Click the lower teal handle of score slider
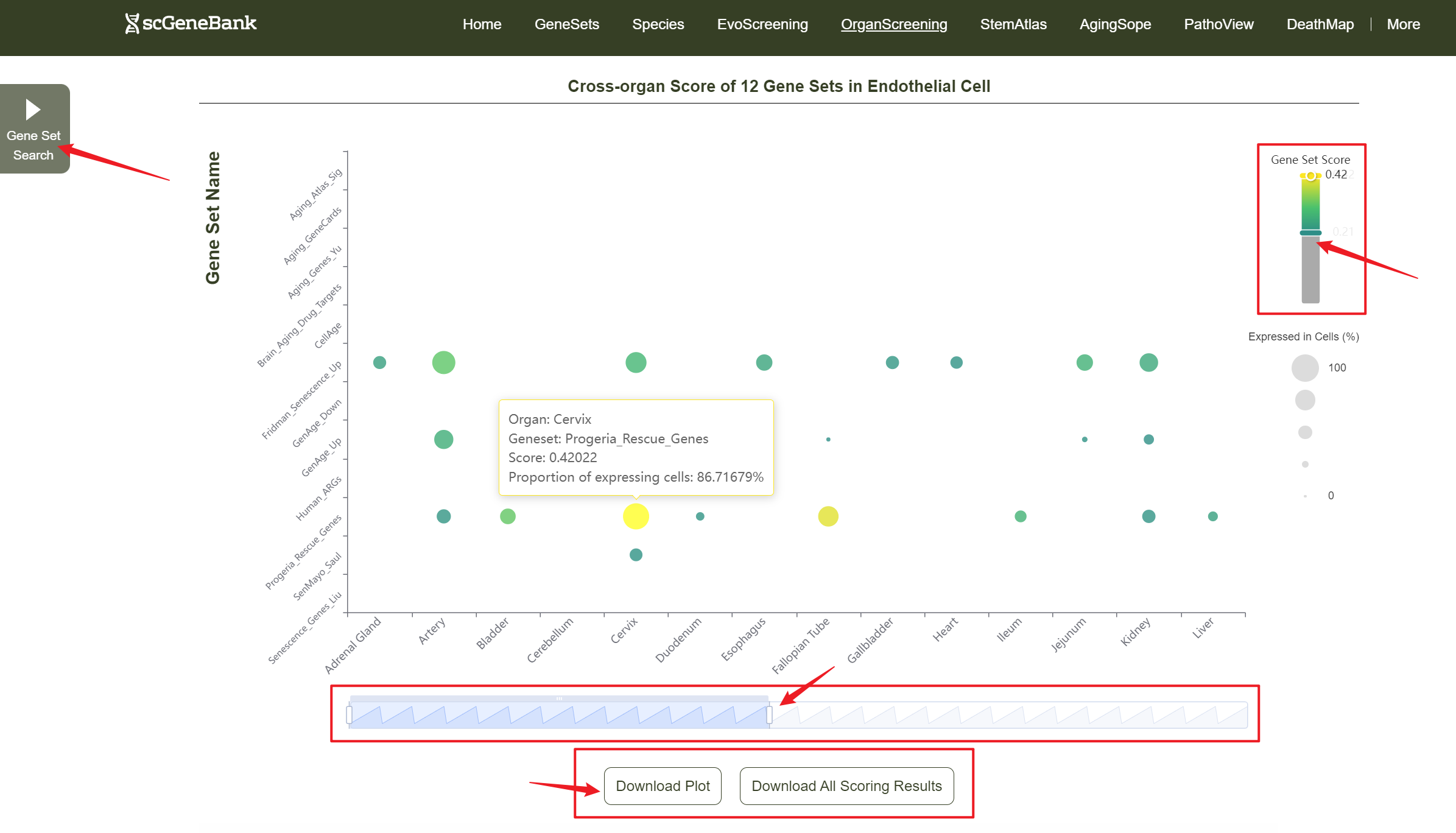Screen dimensions: 1456x833 point(1310,233)
